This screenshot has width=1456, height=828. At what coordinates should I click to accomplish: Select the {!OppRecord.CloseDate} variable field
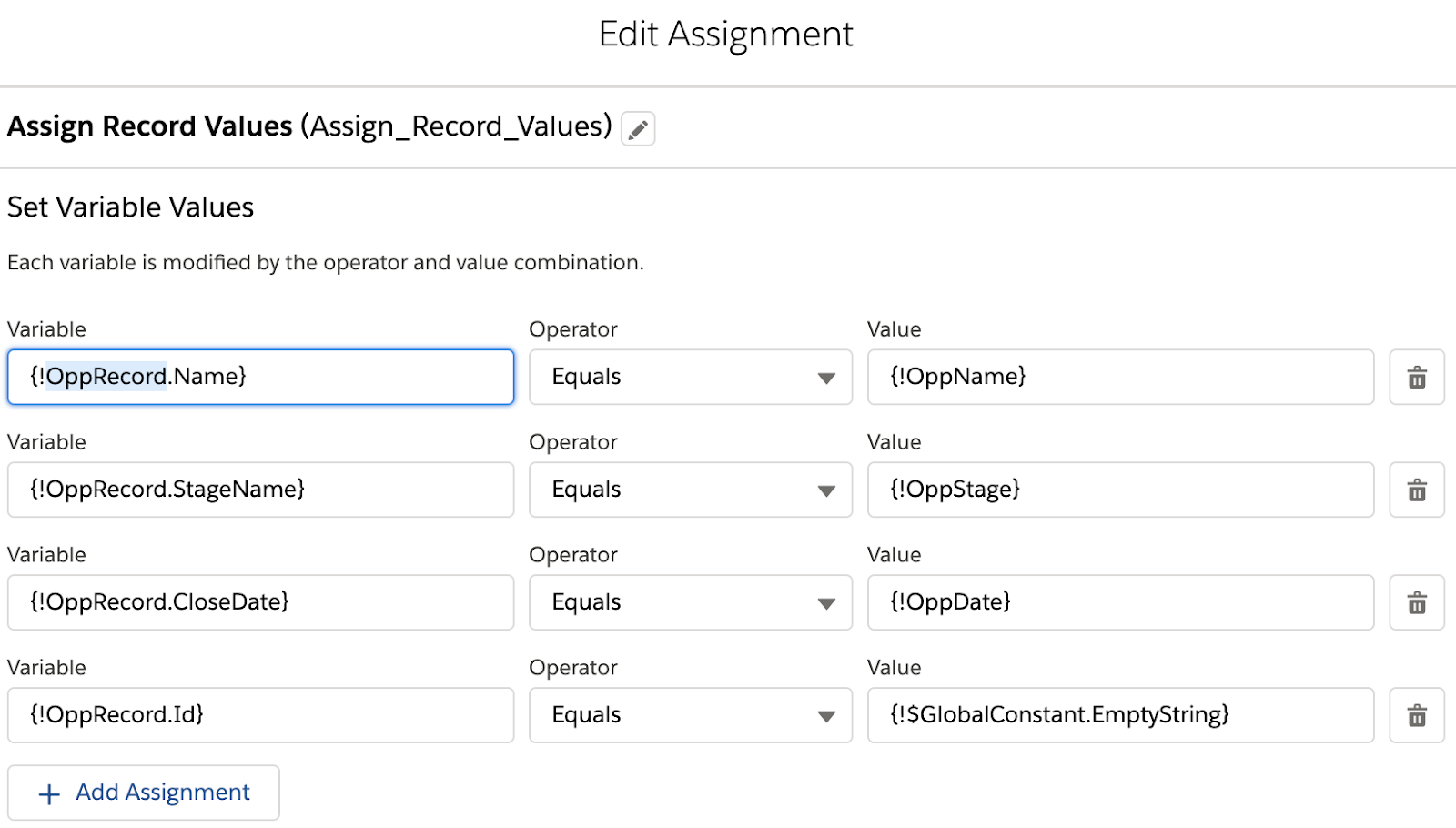click(260, 603)
